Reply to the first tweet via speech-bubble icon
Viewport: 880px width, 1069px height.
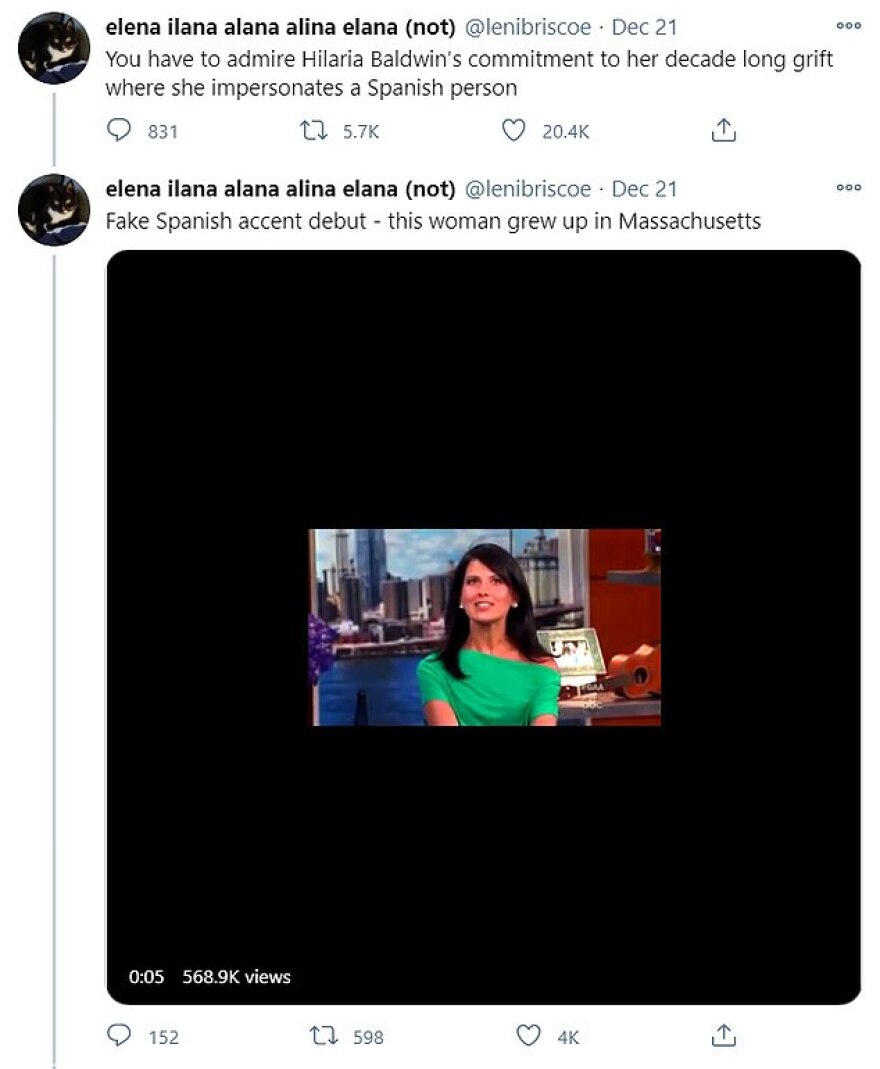119,131
